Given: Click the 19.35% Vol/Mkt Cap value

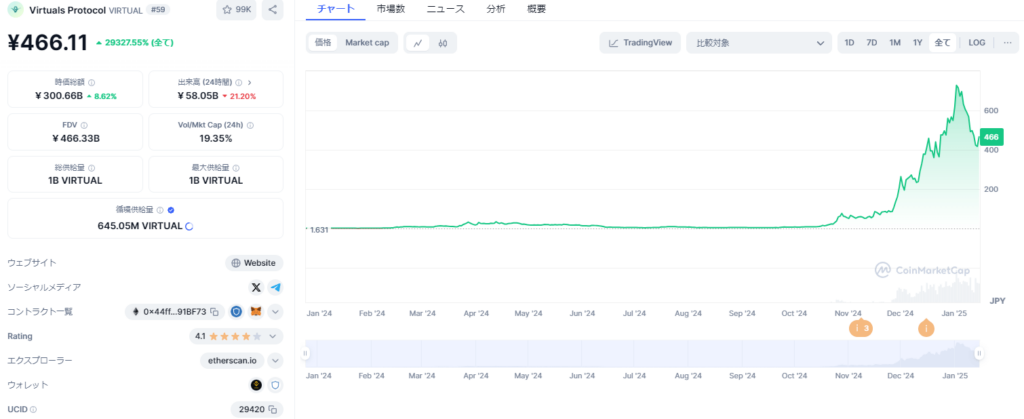Looking at the screenshot, I should click(x=216, y=138).
